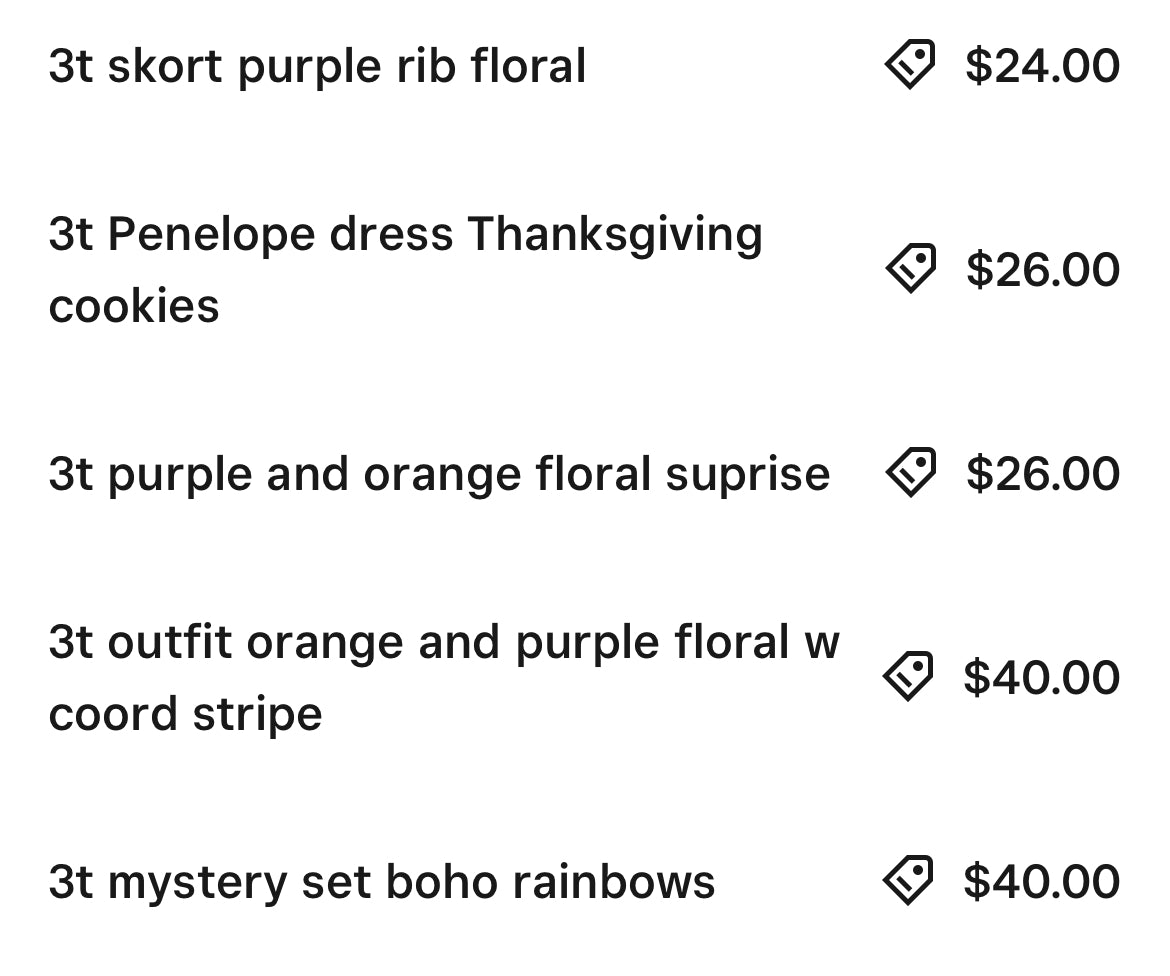The width and height of the screenshot is (1170, 976).
Task: Tap the word "Thanksgiving" in dress listing
Action: [614, 236]
